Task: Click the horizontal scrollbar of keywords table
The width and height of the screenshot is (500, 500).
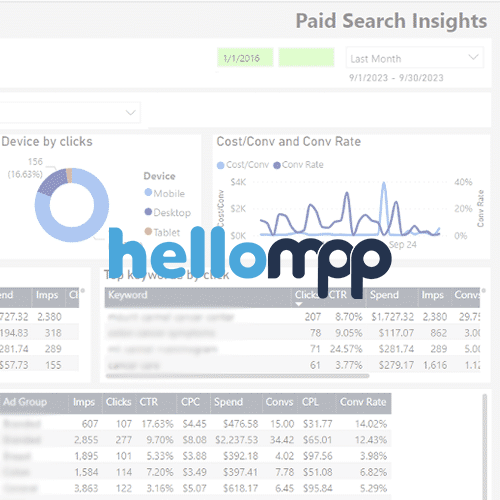Action: (x=237, y=376)
